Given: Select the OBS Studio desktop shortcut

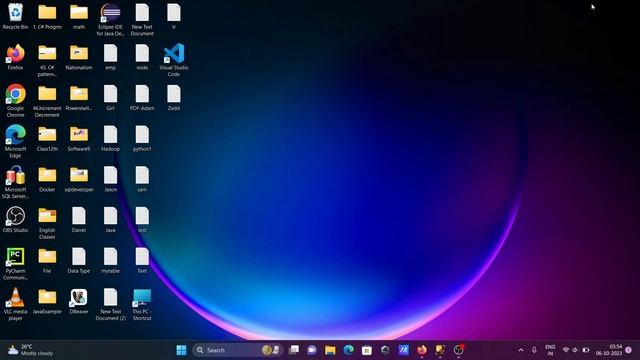Looking at the screenshot, I should [x=15, y=220].
